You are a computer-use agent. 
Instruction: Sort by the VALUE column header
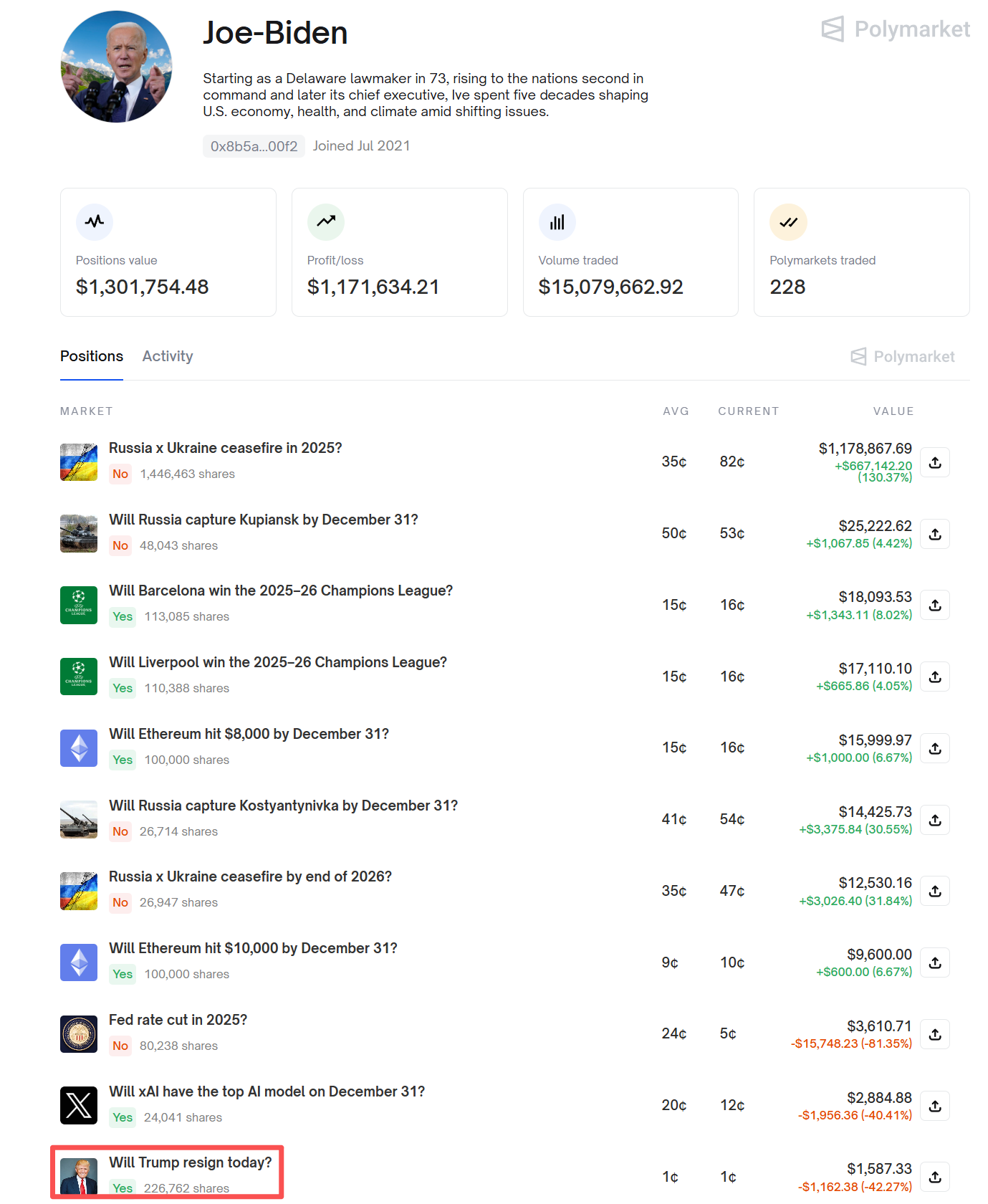point(893,411)
